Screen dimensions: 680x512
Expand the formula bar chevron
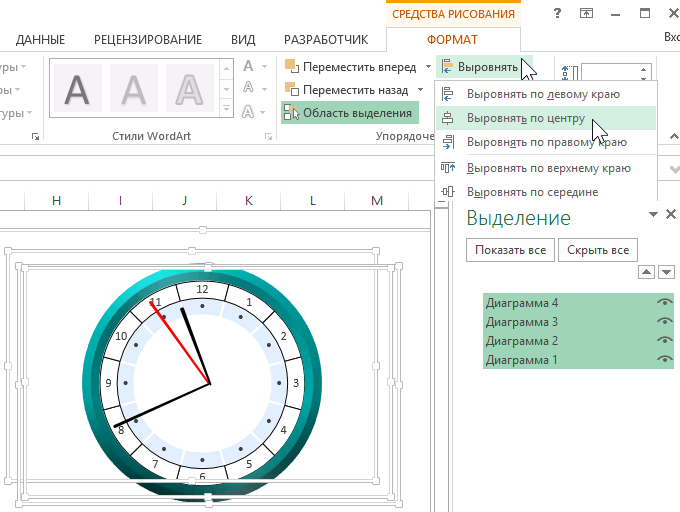[x=674, y=169]
